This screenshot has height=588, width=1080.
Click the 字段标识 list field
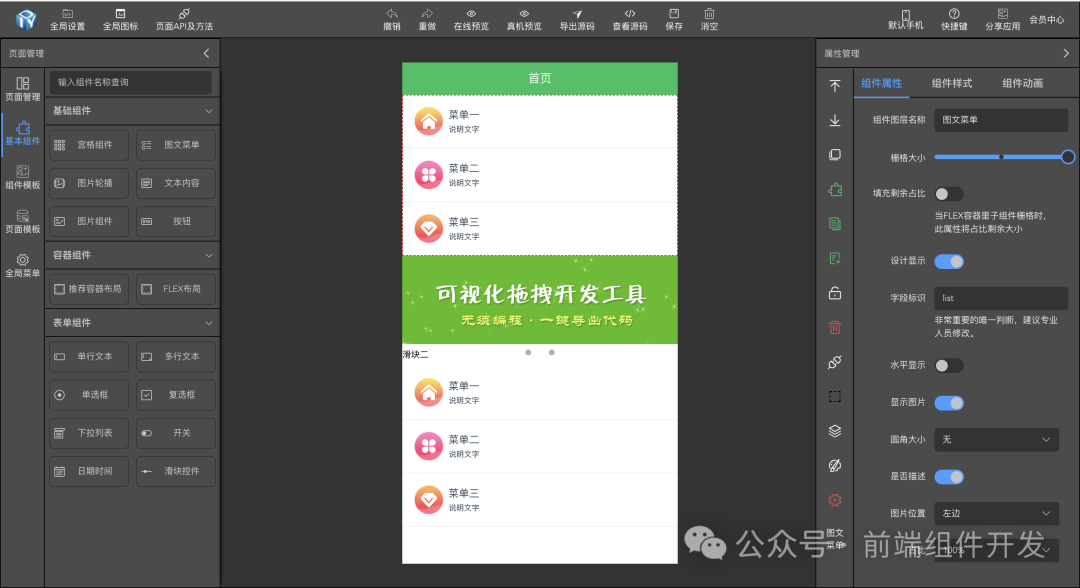tap(1001, 298)
